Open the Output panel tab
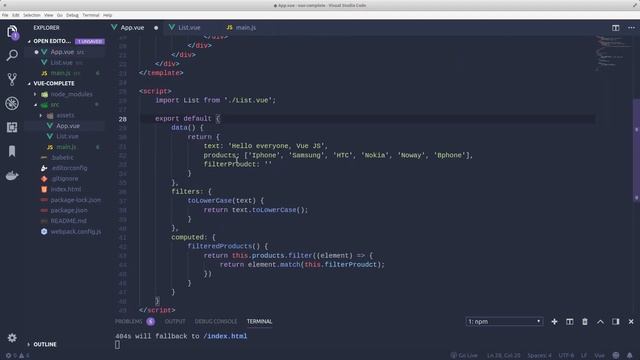 tap(175, 322)
